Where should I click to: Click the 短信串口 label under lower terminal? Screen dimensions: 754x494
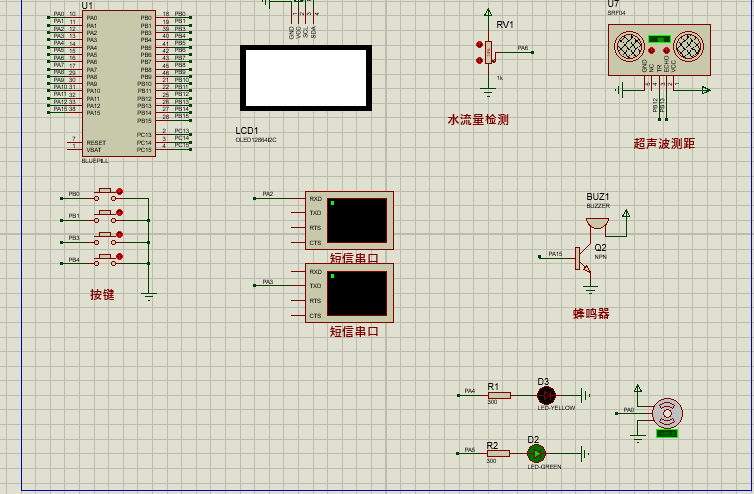pyautogui.click(x=354, y=331)
